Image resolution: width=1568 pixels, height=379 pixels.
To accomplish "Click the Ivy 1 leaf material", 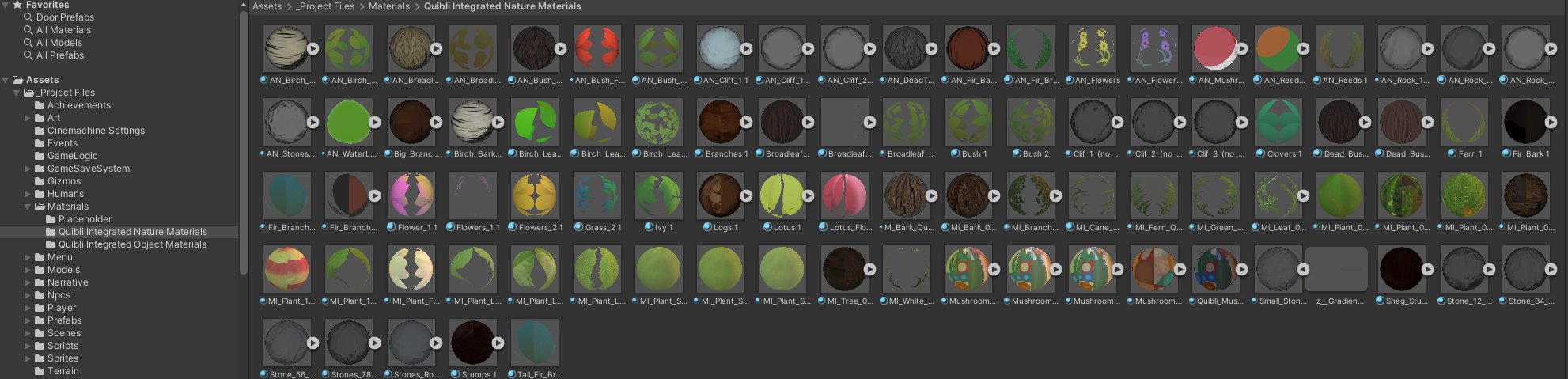I will point(658,195).
